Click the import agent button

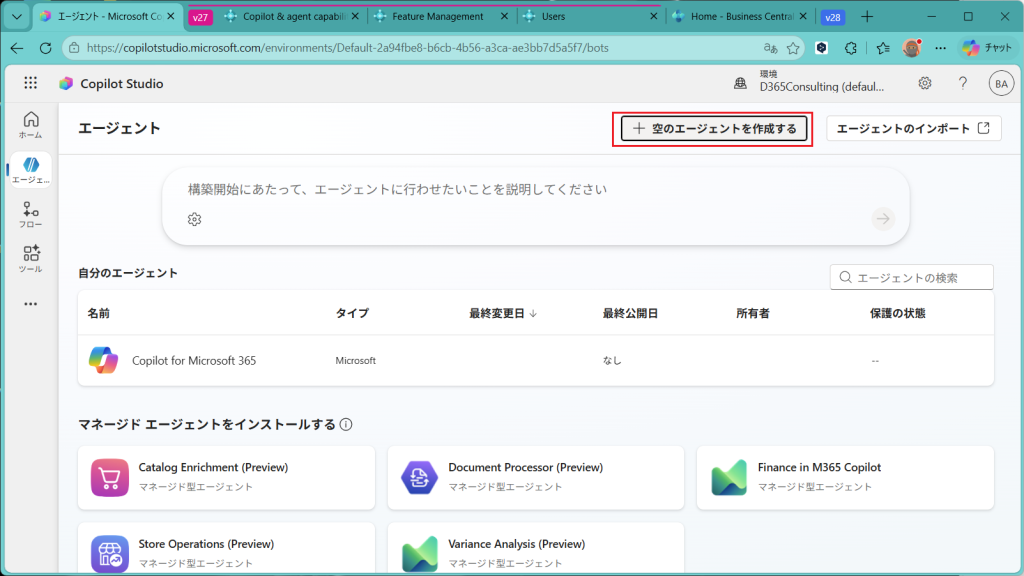pos(913,129)
